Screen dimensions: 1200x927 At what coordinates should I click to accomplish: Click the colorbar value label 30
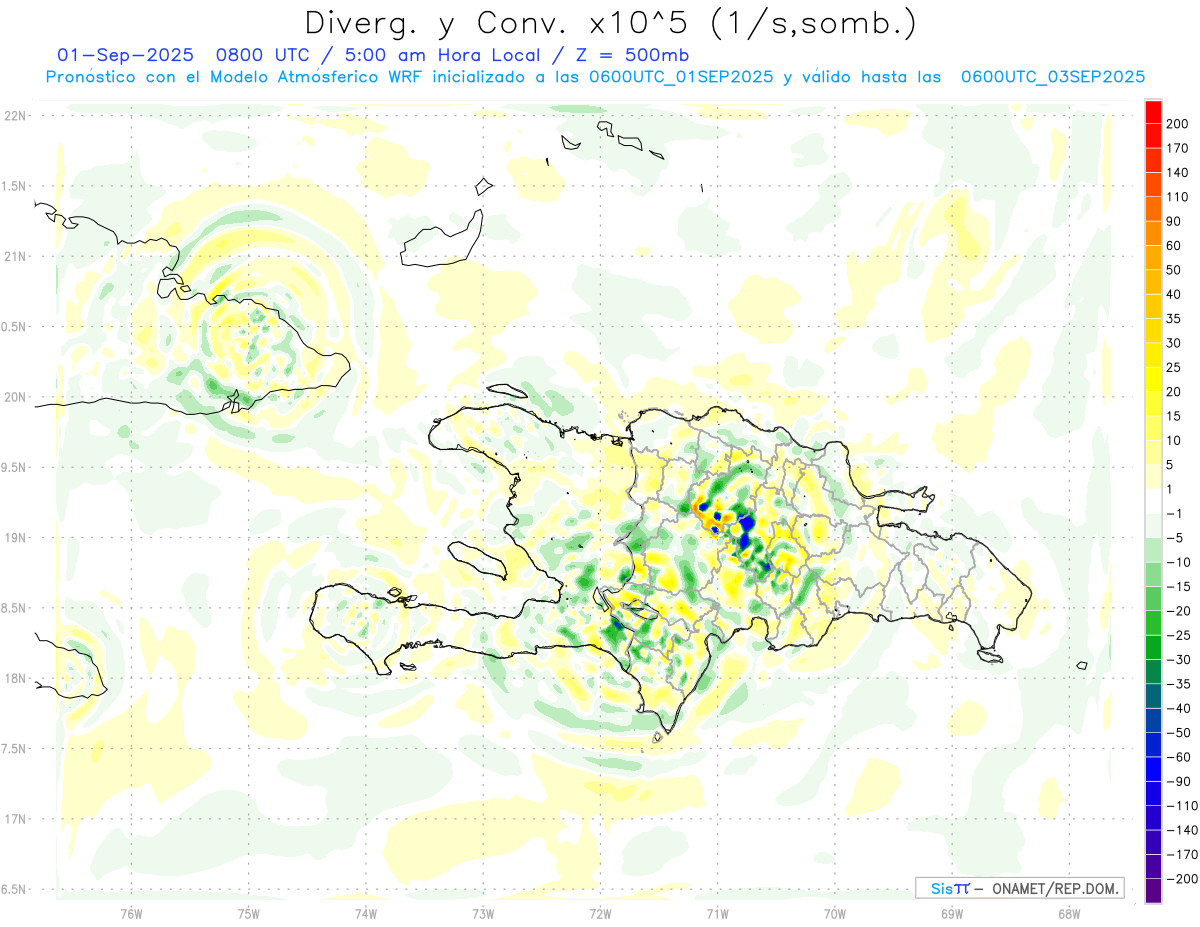click(1174, 343)
